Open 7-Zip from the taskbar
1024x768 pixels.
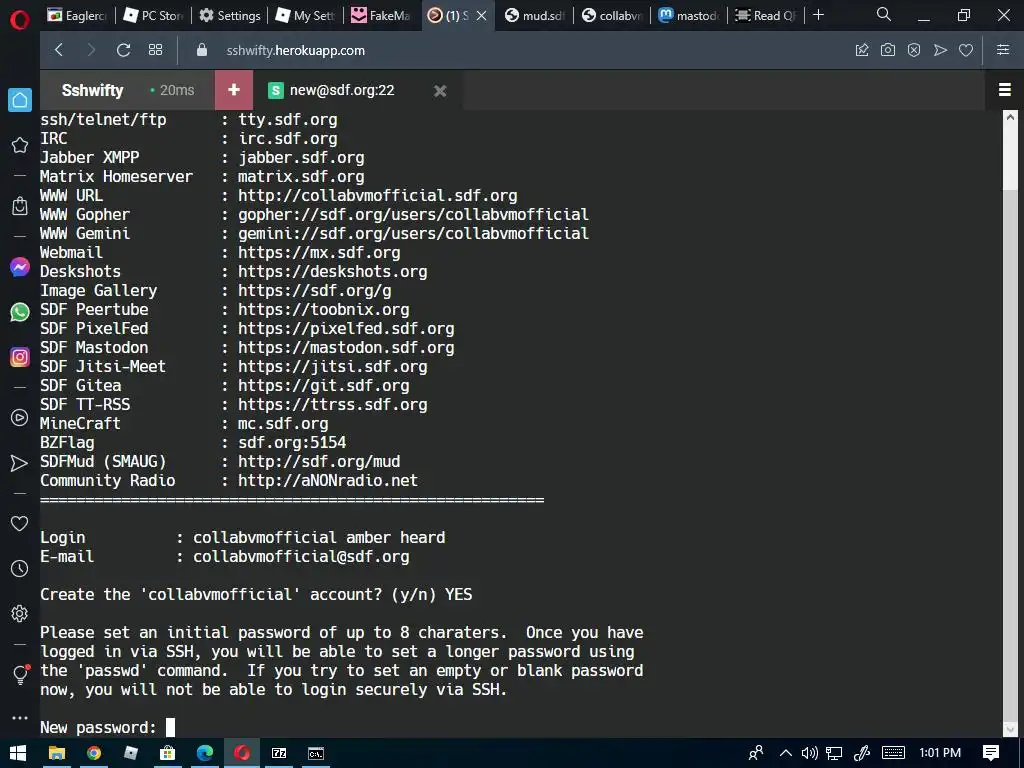(279, 753)
